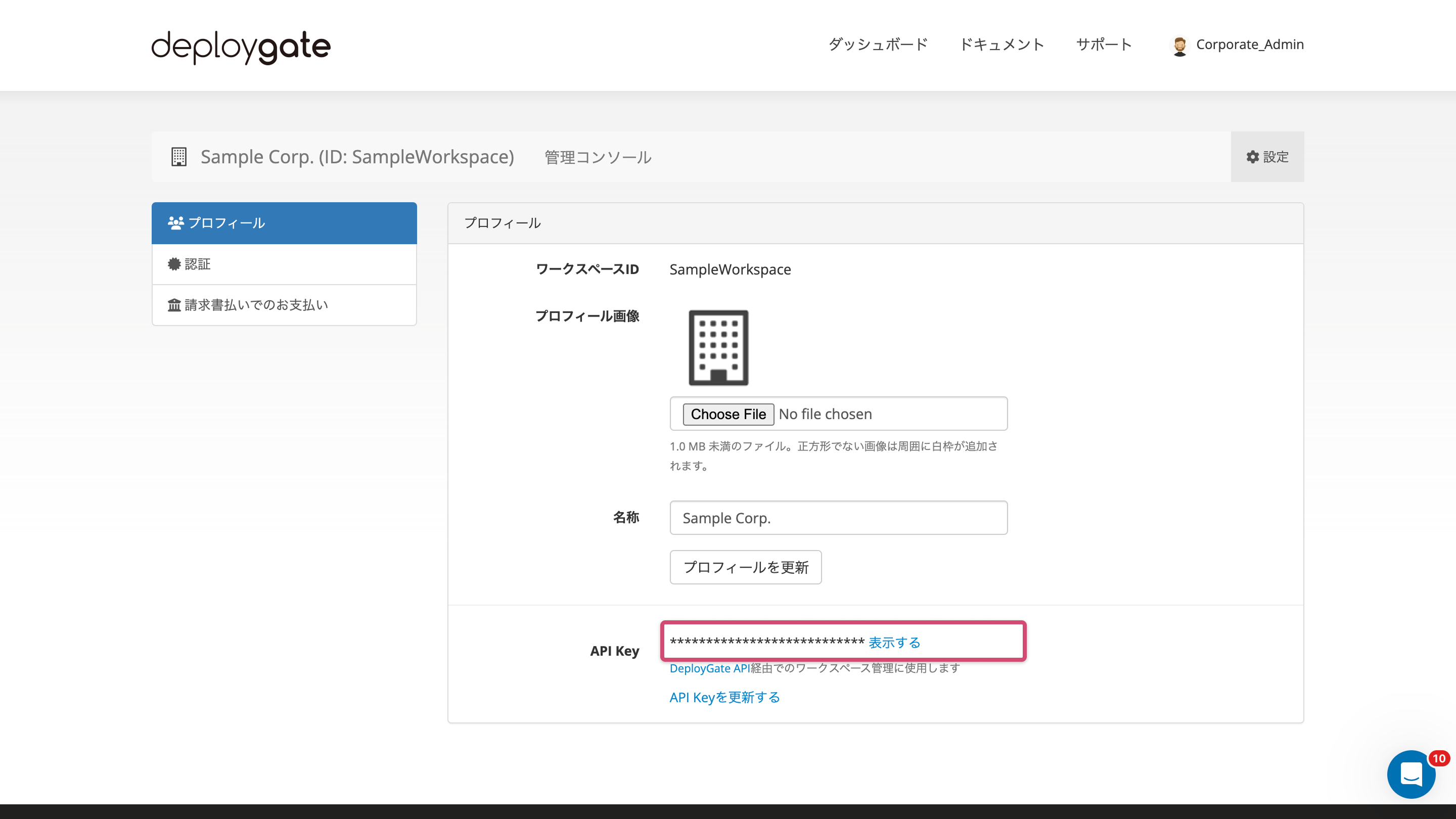Open the 設定 gear settings
Screen dimensions: 1456x819
tap(1268, 157)
